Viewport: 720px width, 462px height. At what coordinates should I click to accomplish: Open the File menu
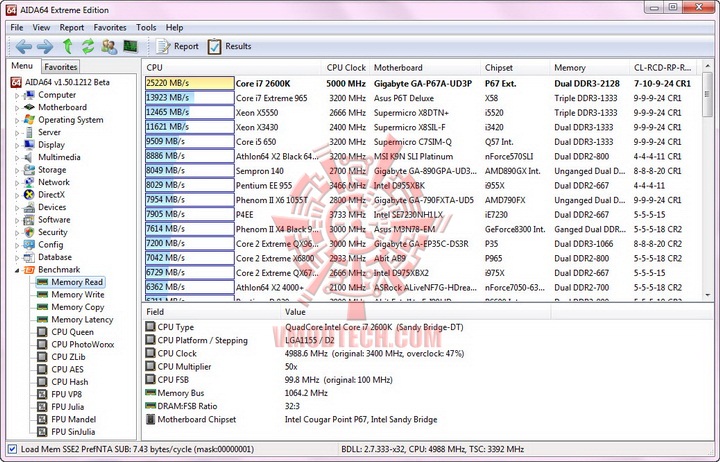pyautogui.click(x=17, y=28)
